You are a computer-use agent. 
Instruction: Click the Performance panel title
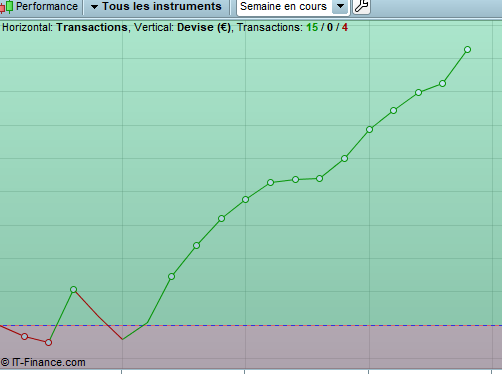47,6
